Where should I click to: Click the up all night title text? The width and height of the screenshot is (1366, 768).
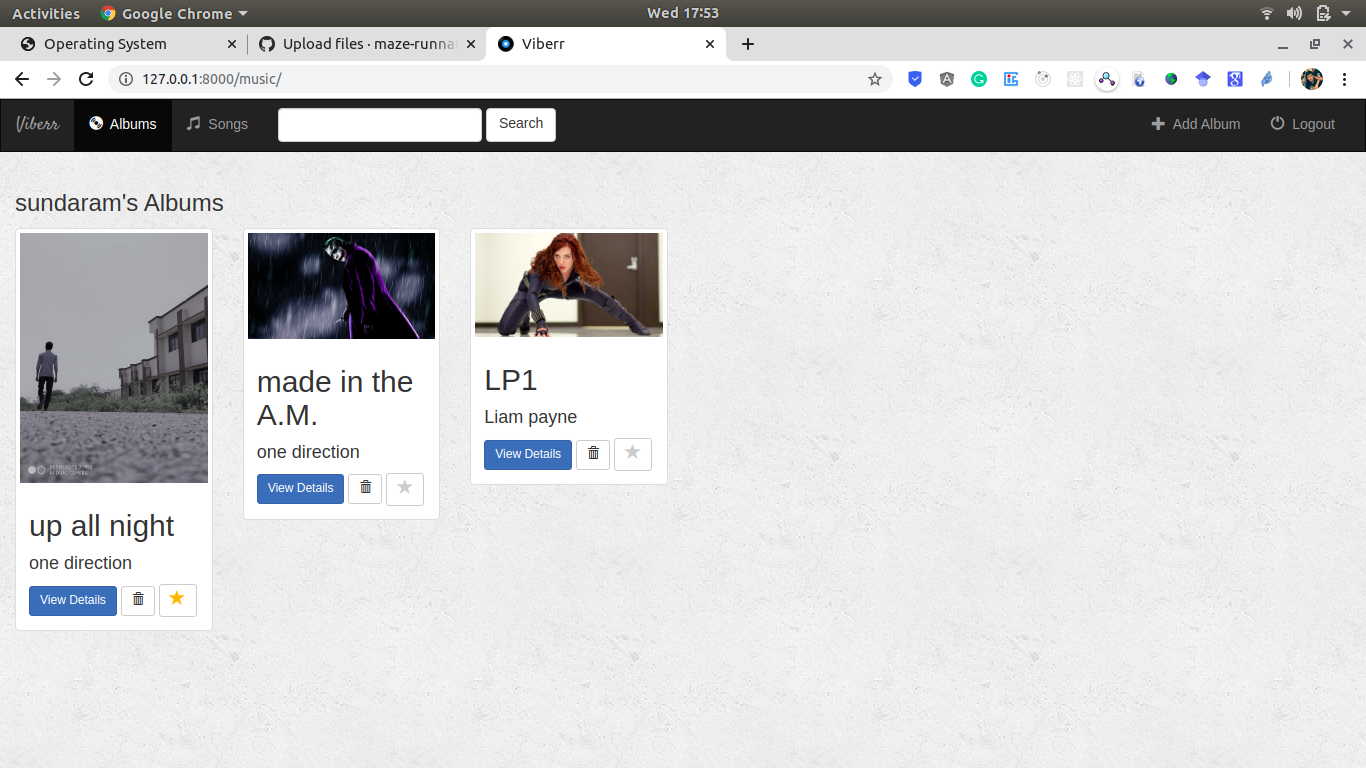(102, 526)
